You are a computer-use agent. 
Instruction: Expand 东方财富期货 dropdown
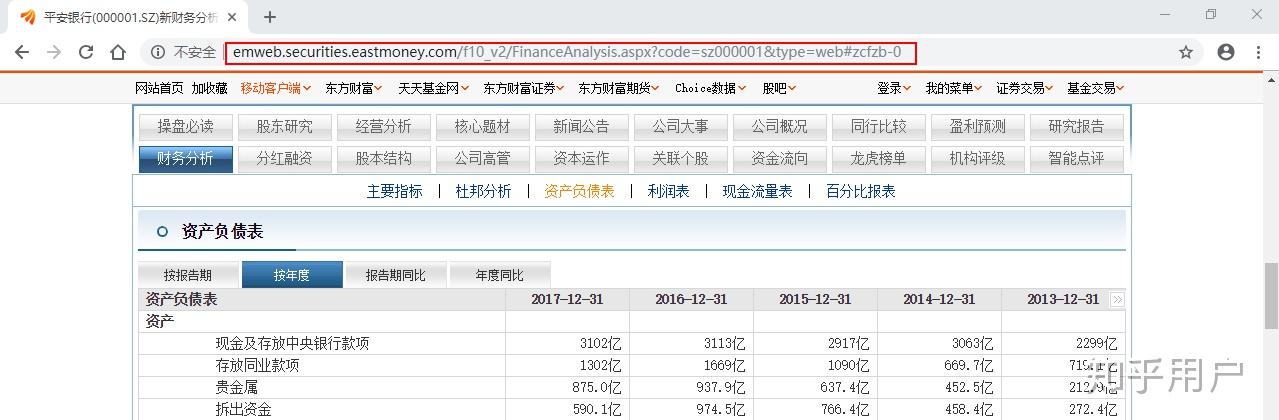[x=618, y=88]
